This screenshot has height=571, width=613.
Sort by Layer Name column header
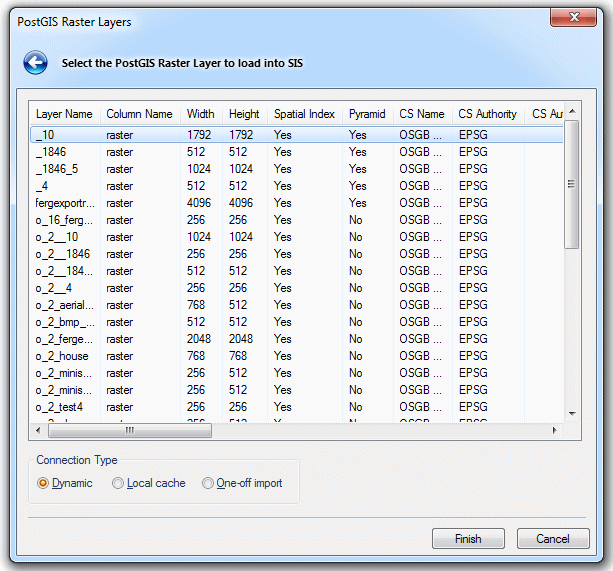(64, 114)
